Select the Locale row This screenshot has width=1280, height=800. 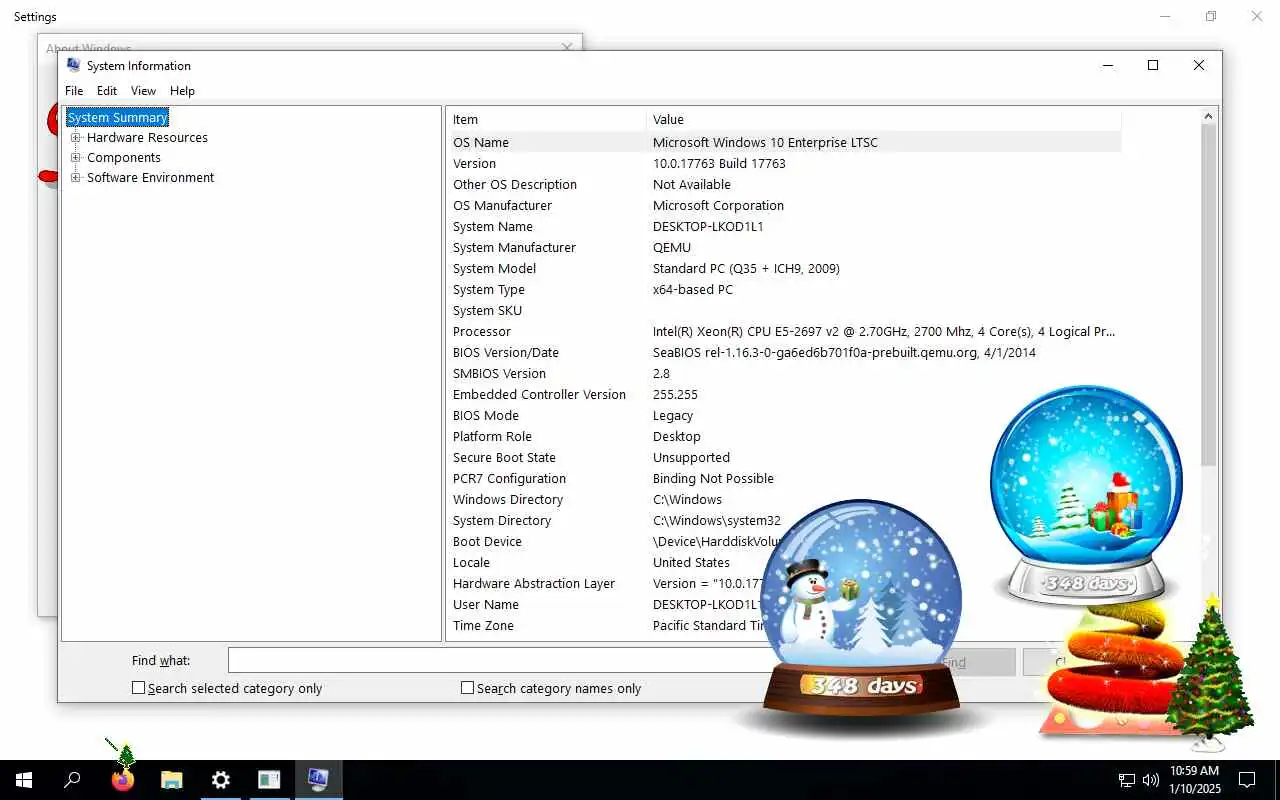pyautogui.click(x=784, y=563)
